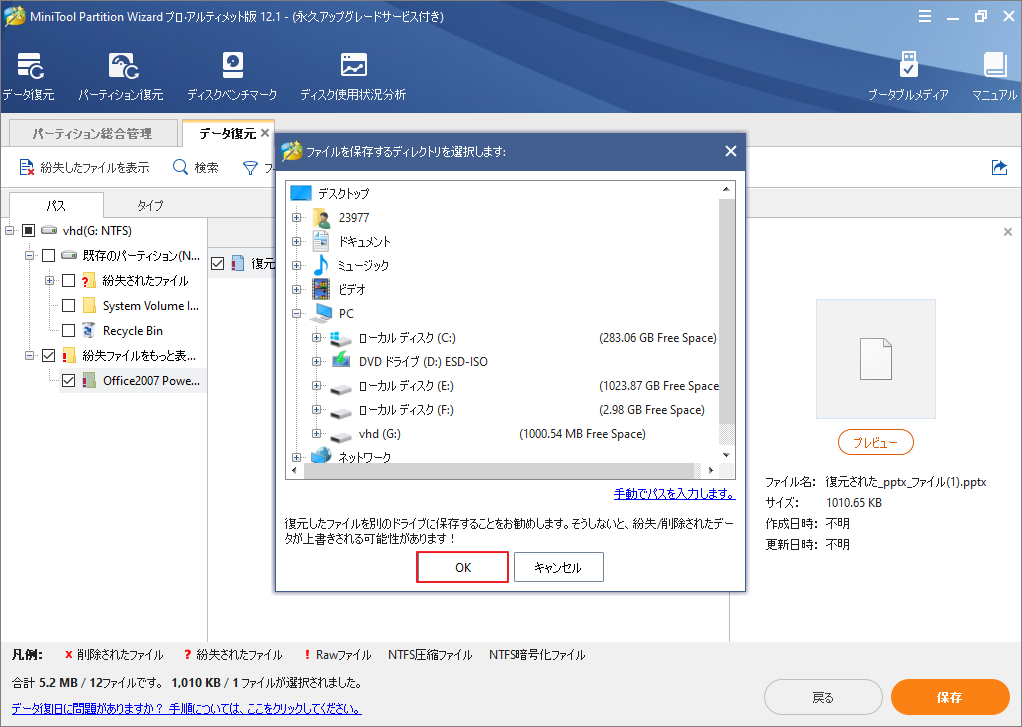This screenshot has height=727, width=1022.
Task: Click the 手動でパスを入力します link
Action: pyautogui.click(x=674, y=494)
